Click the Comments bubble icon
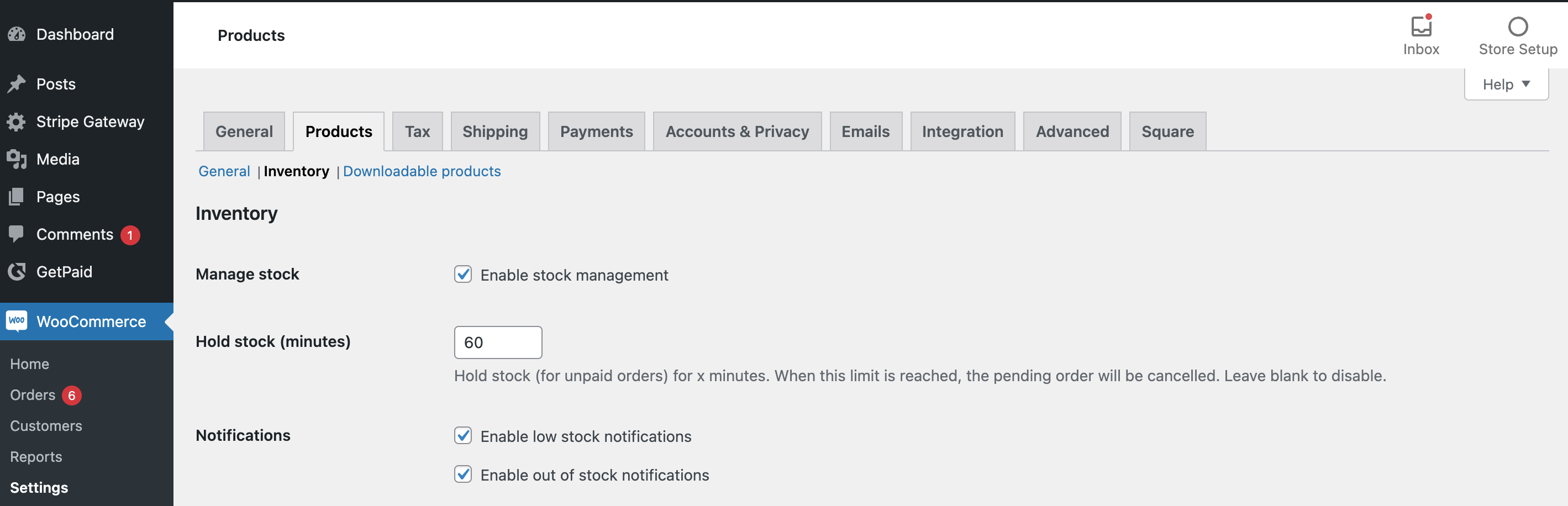The image size is (1568, 506). click(x=17, y=234)
